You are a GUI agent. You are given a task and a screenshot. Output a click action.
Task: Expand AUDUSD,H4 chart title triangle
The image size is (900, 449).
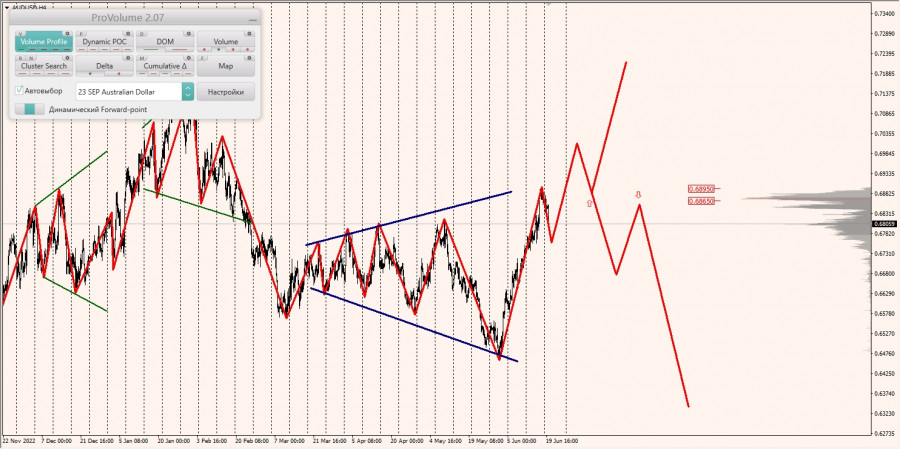pyautogui.click(x=6, y=7)
